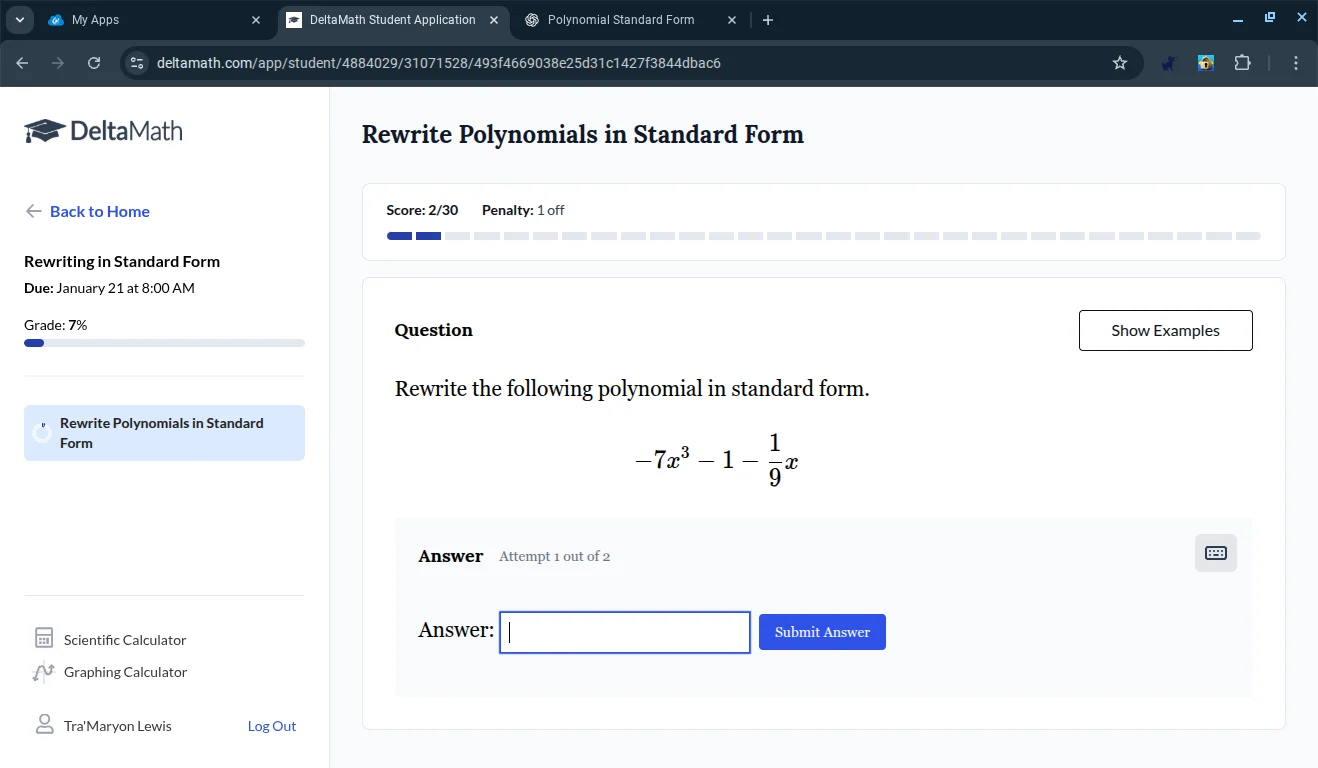Viewport: 1318px width, 768px height.
Task: Open the Scientific Calculator icon
Action: click(x=44, y=639)
